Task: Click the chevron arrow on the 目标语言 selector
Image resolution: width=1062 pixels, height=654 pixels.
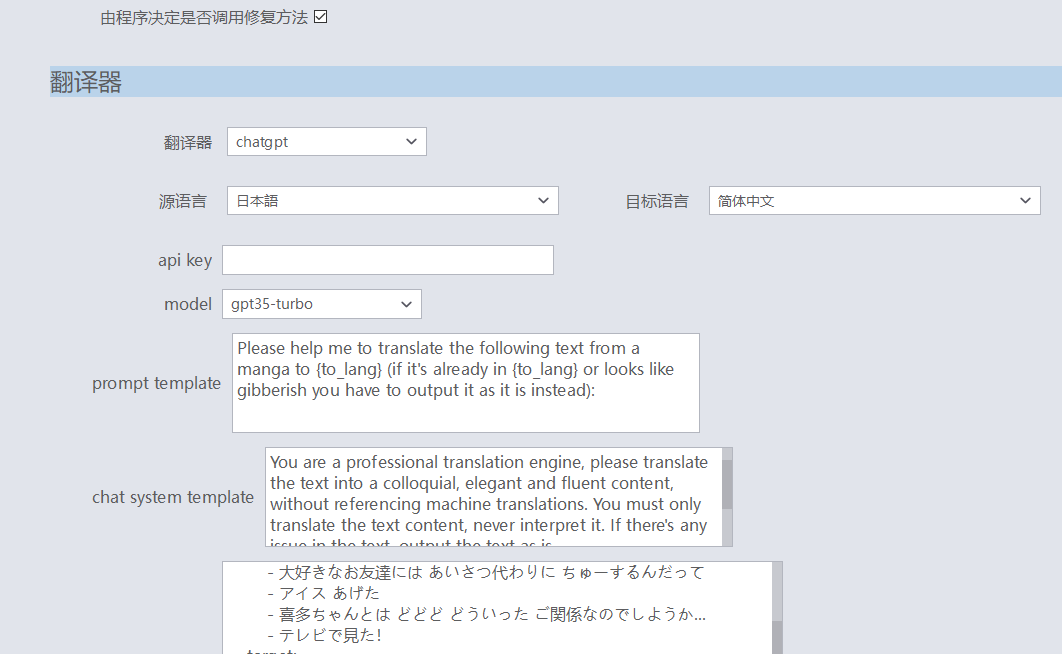Action: pyautogui.click(x=1026, y=200)
